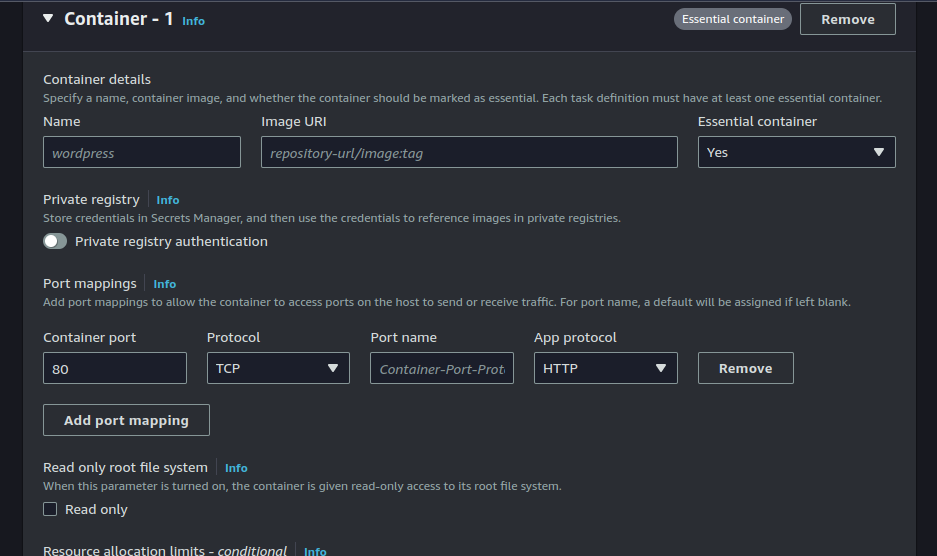Click into the Image URI field

tap(469, 153)
